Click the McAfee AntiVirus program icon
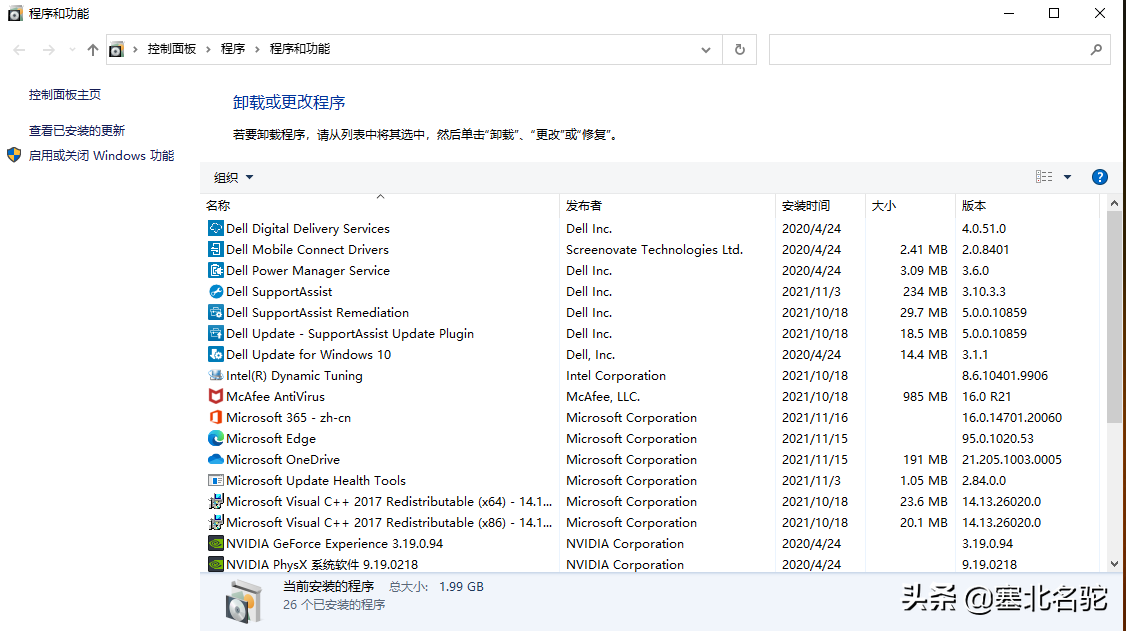Viewport: 1126px width, 631px height. point(215,397)
